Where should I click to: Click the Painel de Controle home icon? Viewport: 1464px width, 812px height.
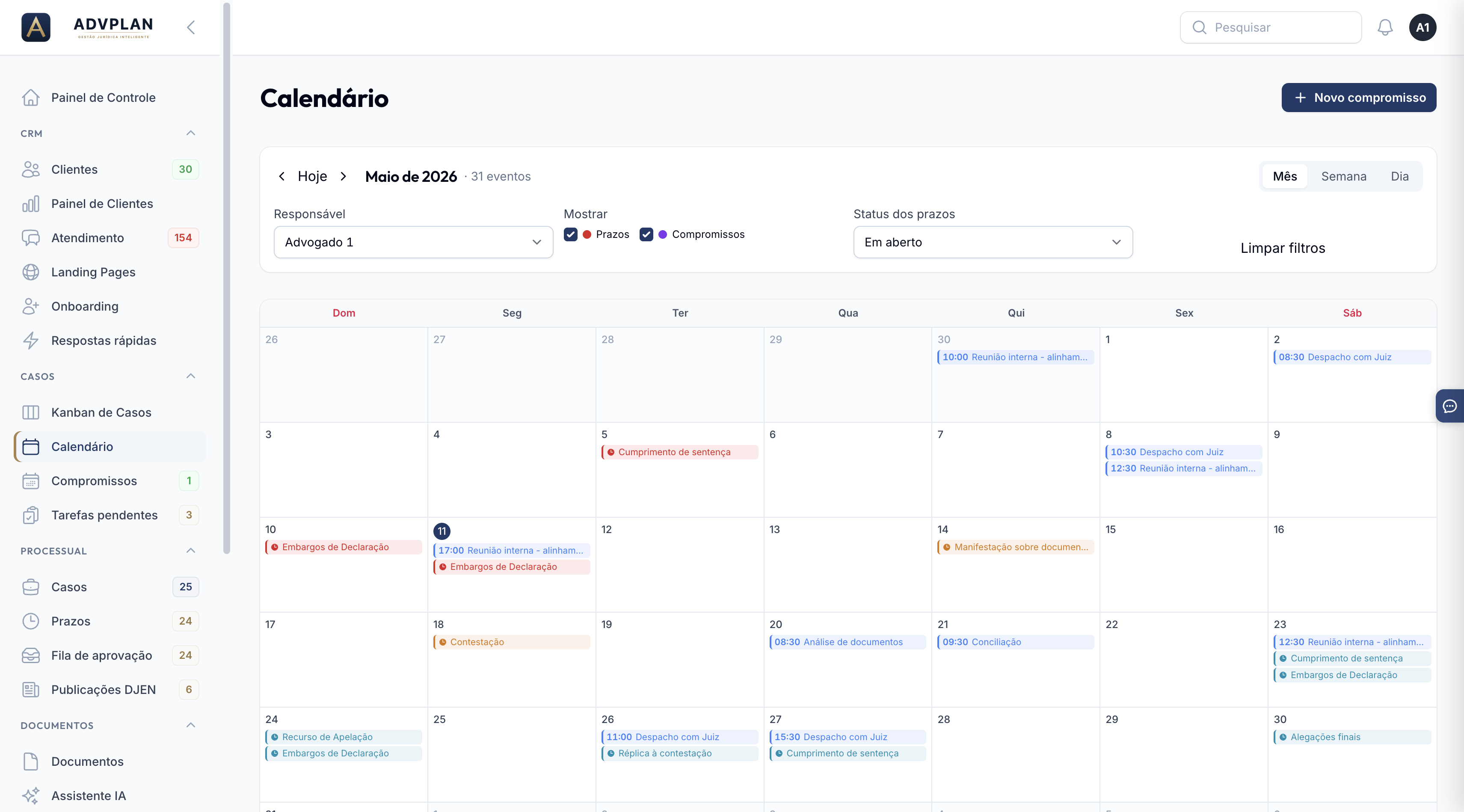click(31, 98)
